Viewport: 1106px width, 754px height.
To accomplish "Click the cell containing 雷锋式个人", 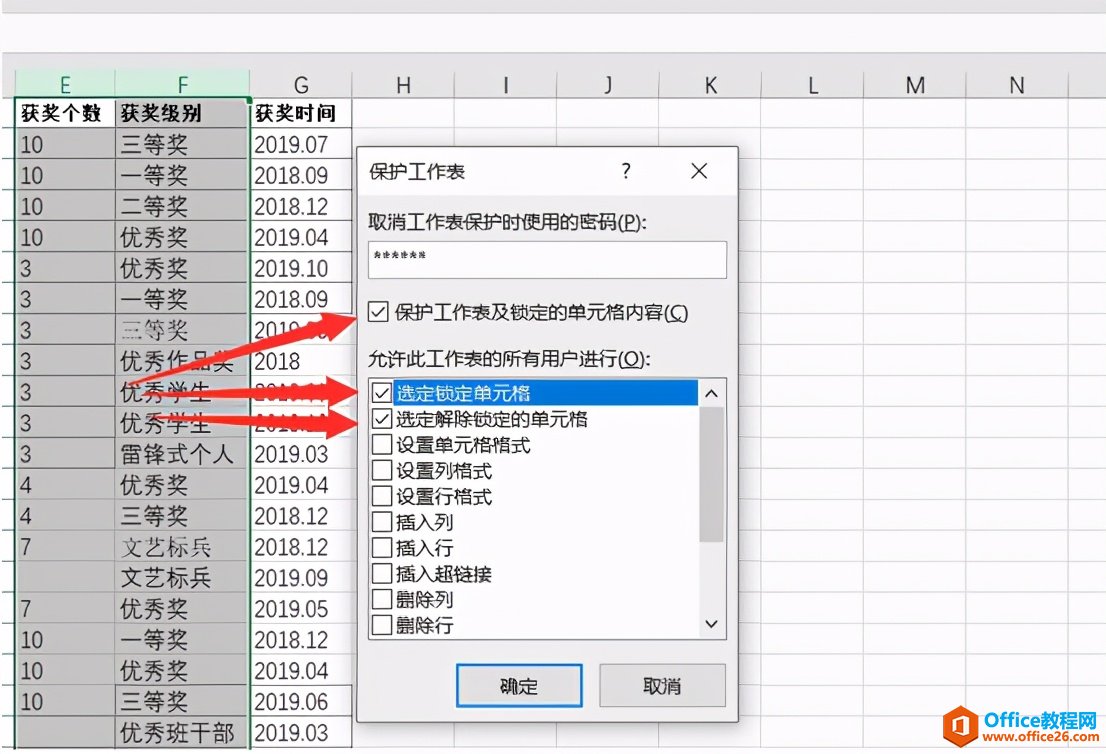I will (x=182, y=454).
